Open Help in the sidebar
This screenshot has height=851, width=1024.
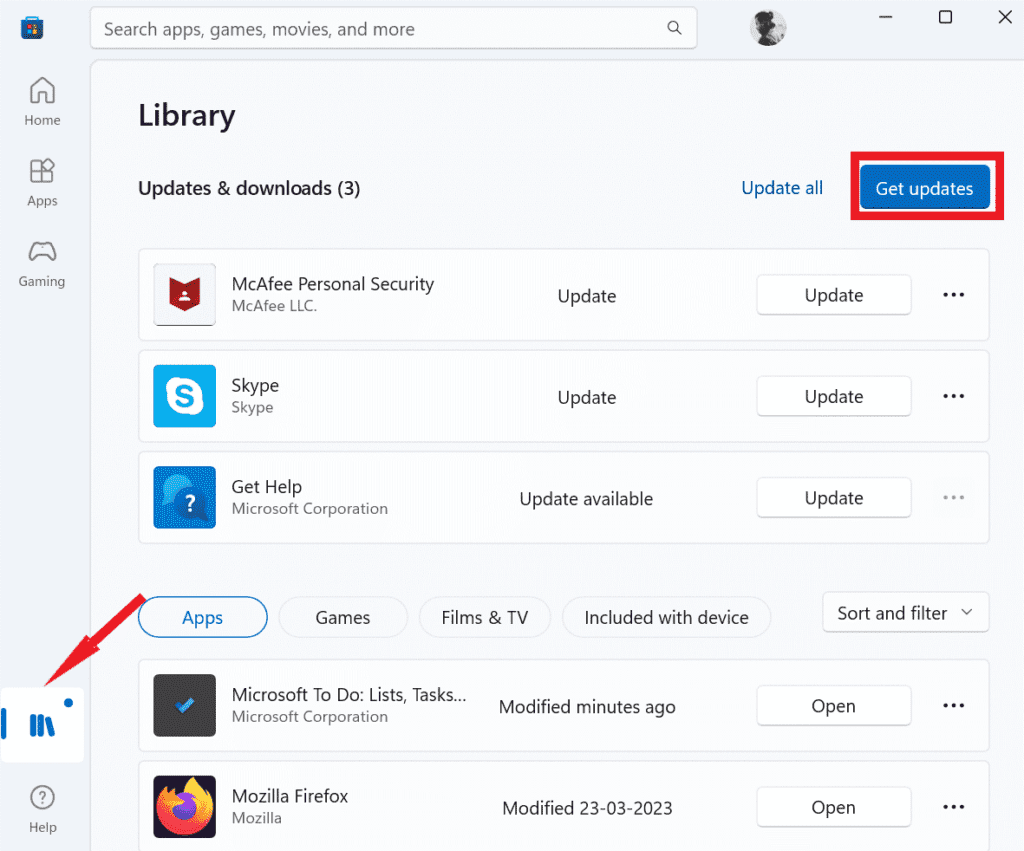tap(42, 809)
